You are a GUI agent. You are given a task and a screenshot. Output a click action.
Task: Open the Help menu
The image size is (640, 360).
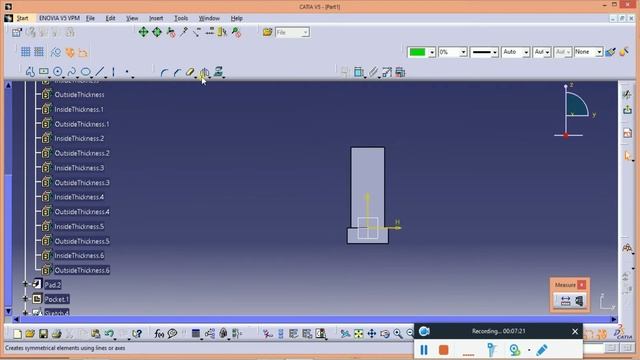click(236, 18)
